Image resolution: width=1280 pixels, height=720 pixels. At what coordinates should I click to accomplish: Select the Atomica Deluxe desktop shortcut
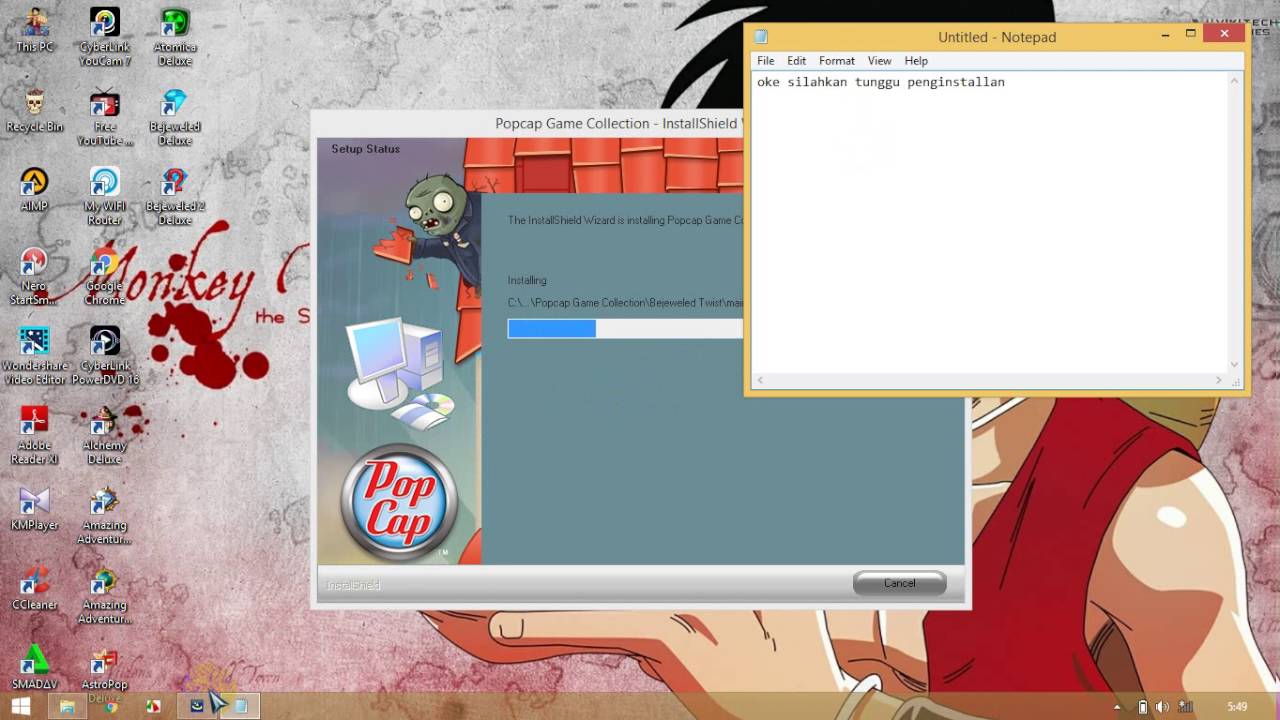coord(175,37)
